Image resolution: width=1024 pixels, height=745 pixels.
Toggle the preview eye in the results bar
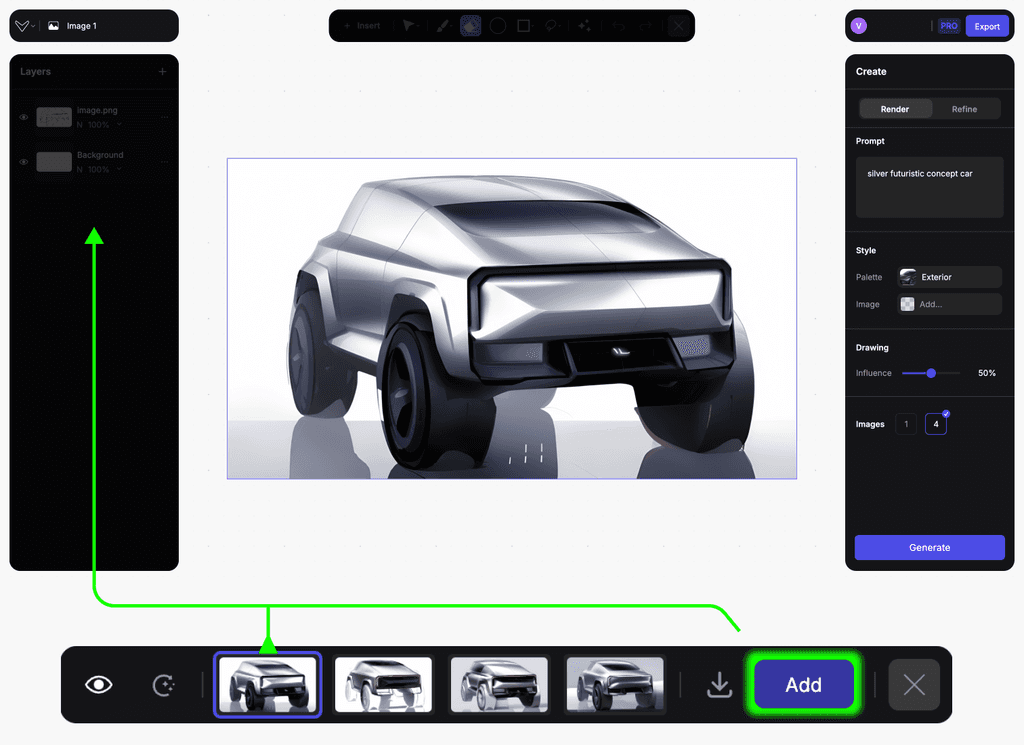pyautogui.click(x=97, y=684)
